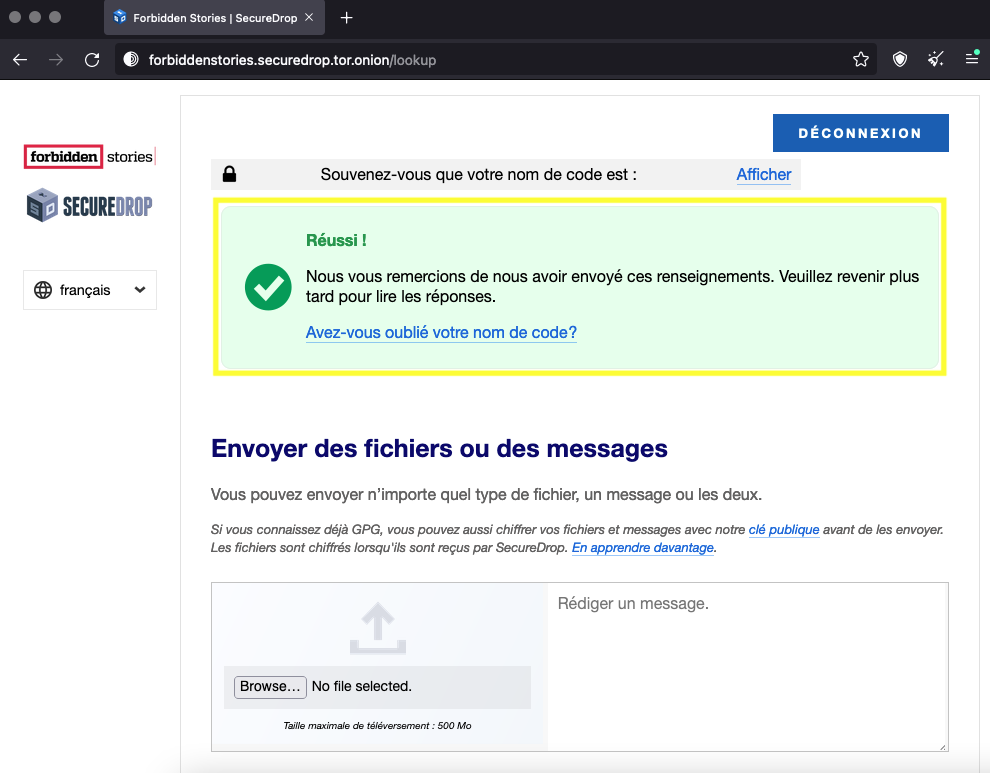The height and width of the screenshot is (773, 990).
Task: Click the upload arrow icon
Action: coord(377,629)
